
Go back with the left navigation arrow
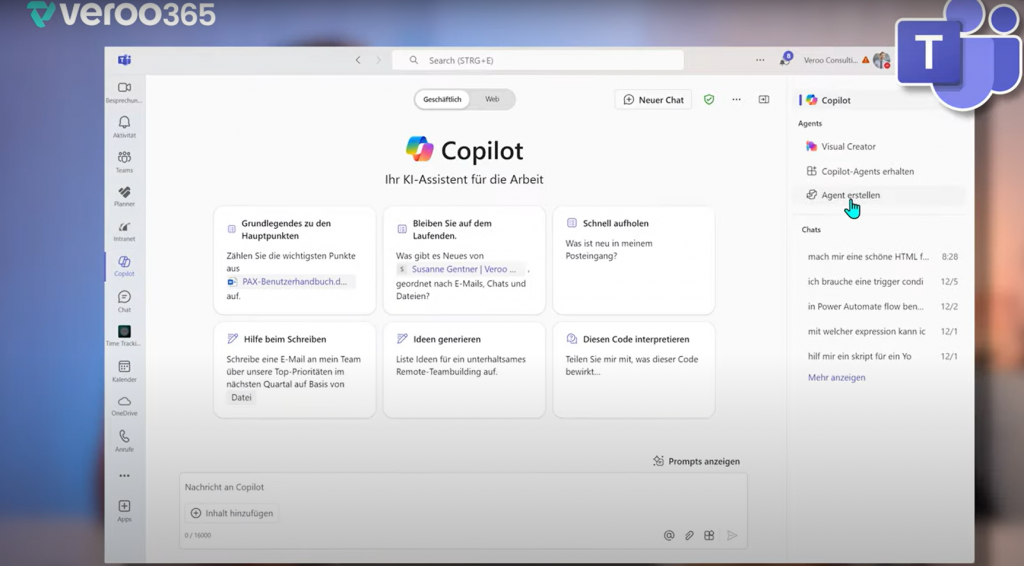[x=358, y=60]
